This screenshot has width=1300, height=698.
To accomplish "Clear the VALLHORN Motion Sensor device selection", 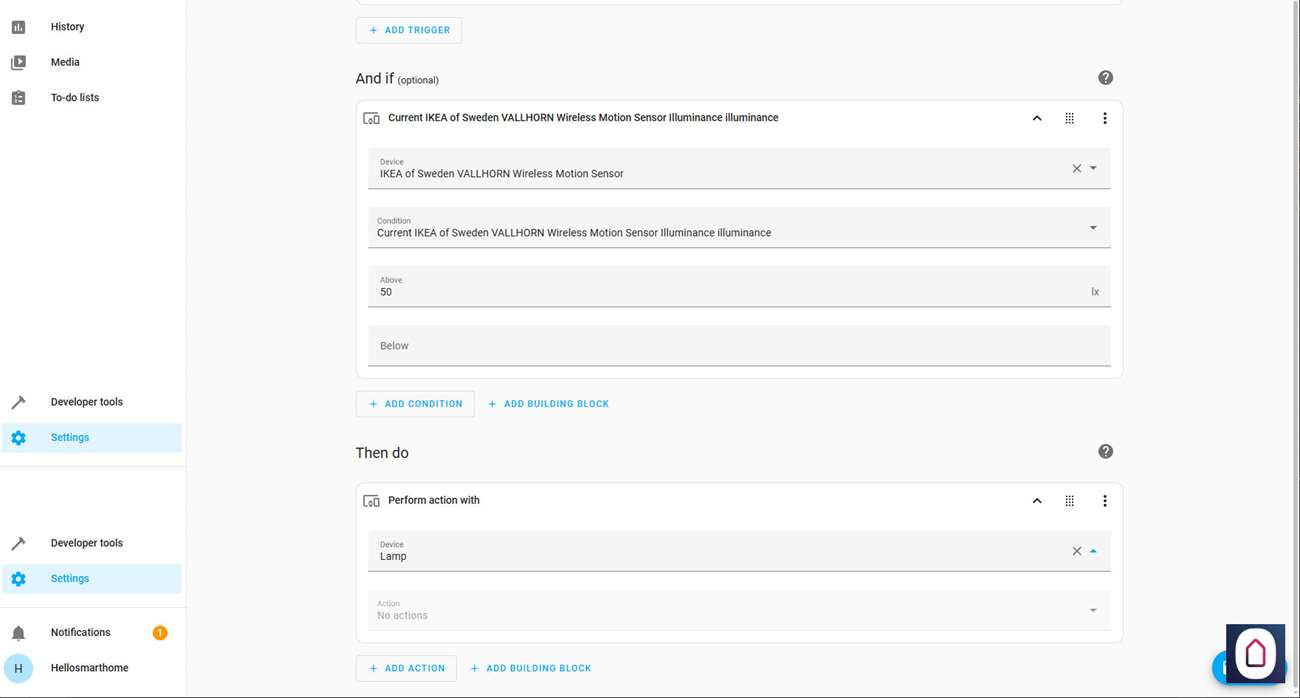I will pos(1077,169).
